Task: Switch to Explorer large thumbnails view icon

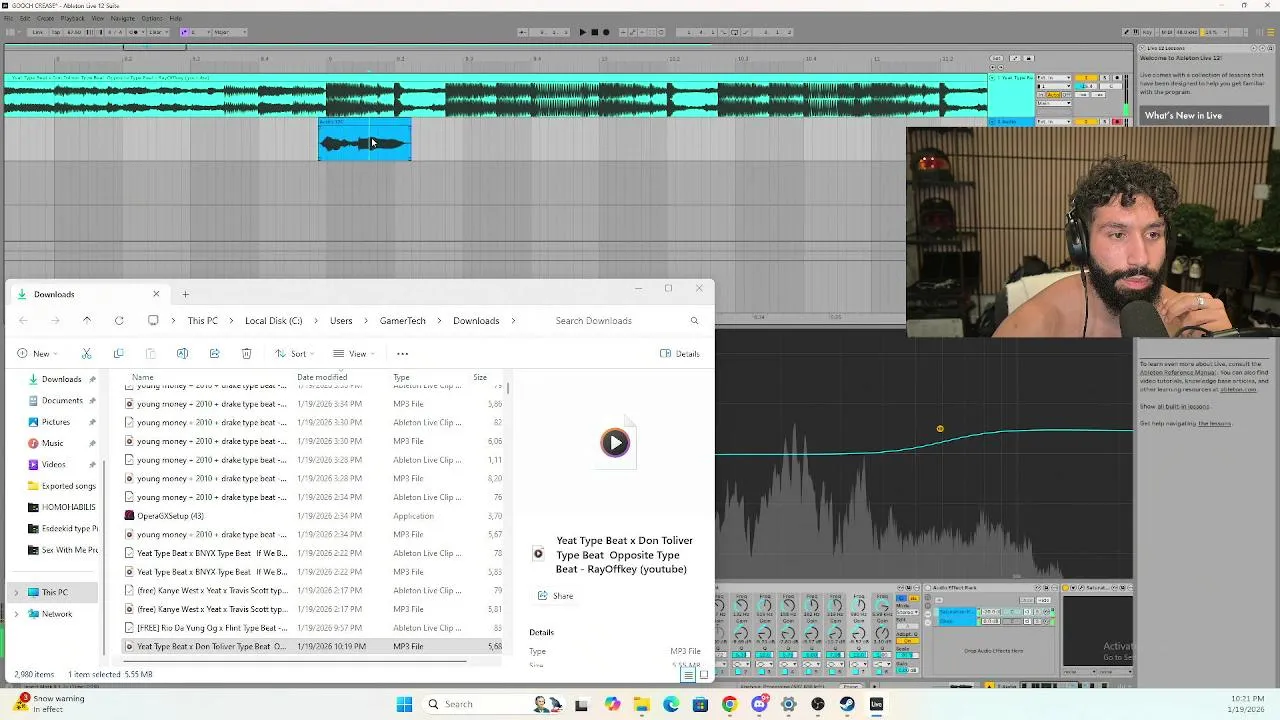Action: tap(703, 675)
